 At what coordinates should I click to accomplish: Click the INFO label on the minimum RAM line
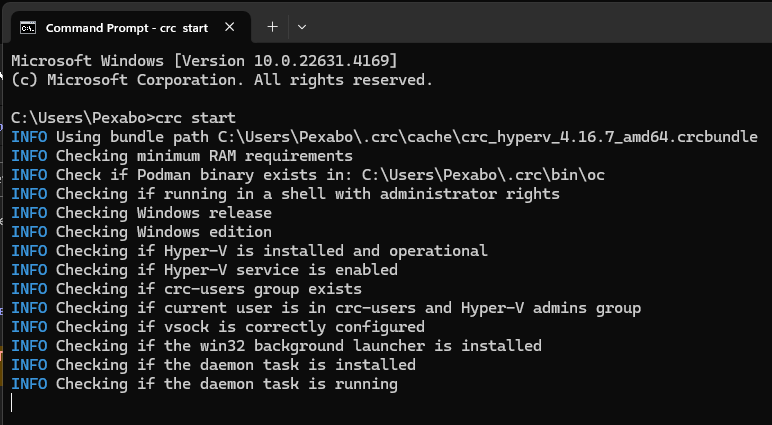click(30, 156)
